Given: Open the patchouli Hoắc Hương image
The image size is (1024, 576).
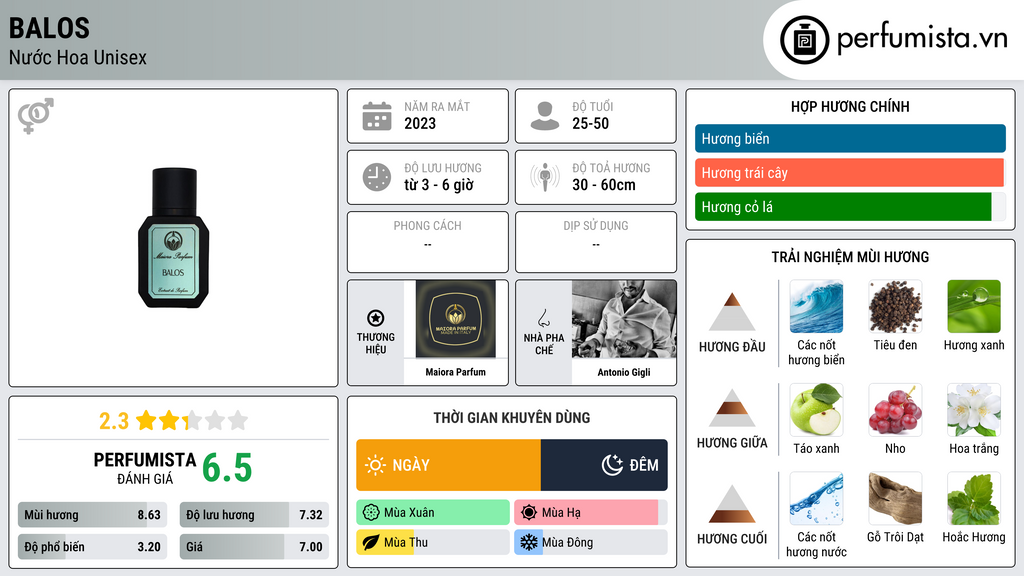Looking at the screenshot, I should 974,498.
